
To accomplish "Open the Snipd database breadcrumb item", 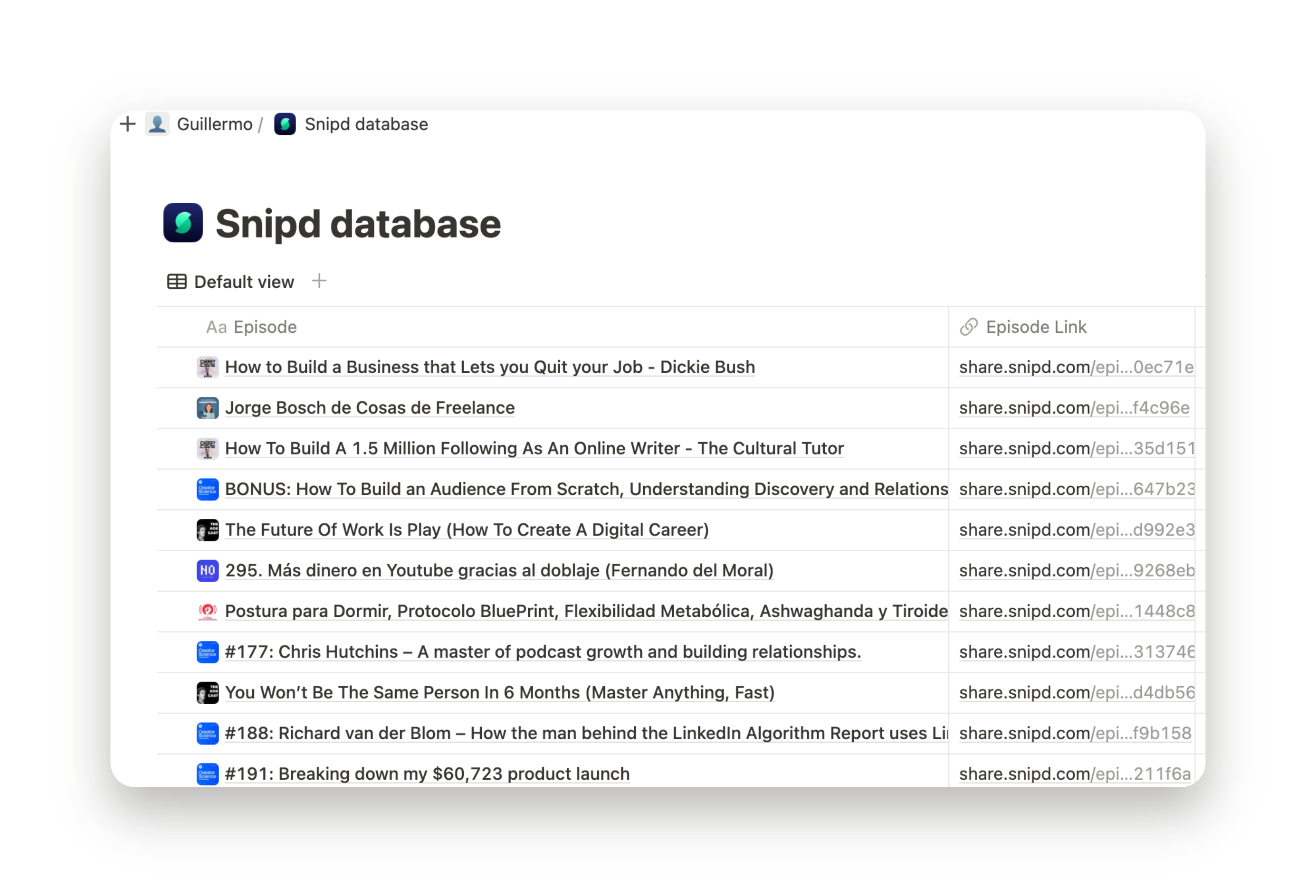I will (x=366, y=124).
